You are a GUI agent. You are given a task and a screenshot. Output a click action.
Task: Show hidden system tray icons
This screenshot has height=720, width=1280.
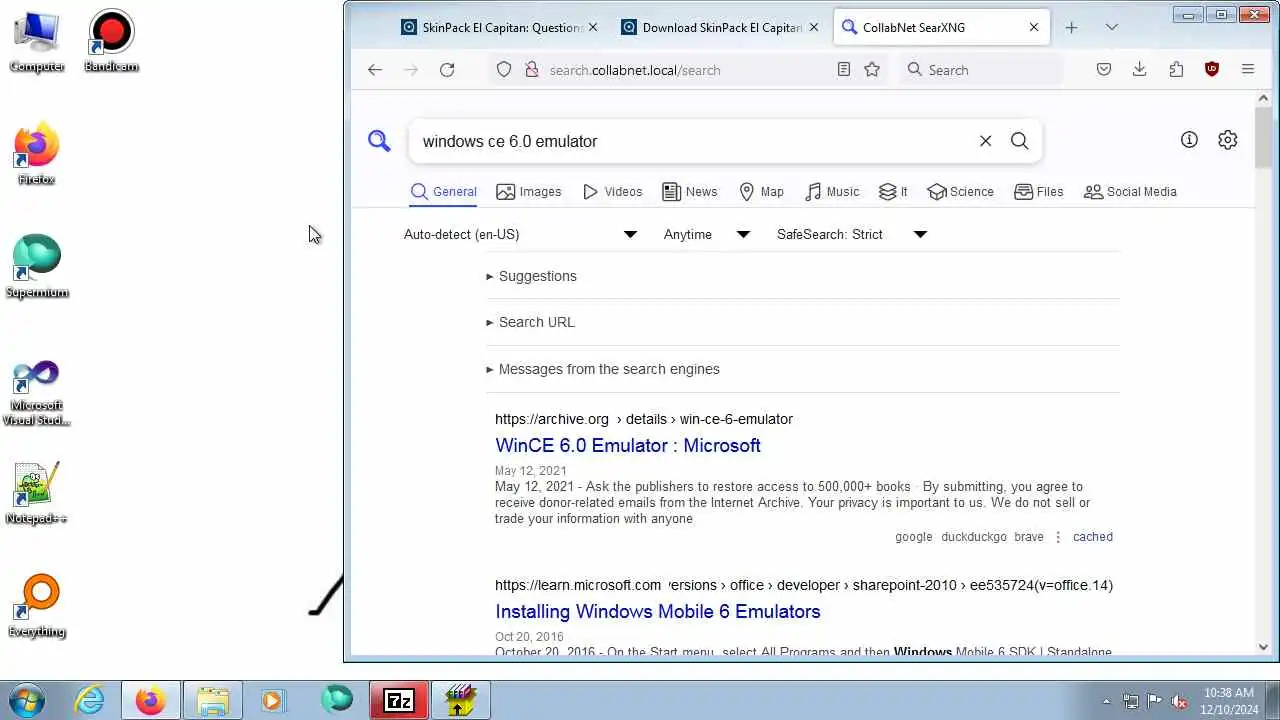[1106, 701]
